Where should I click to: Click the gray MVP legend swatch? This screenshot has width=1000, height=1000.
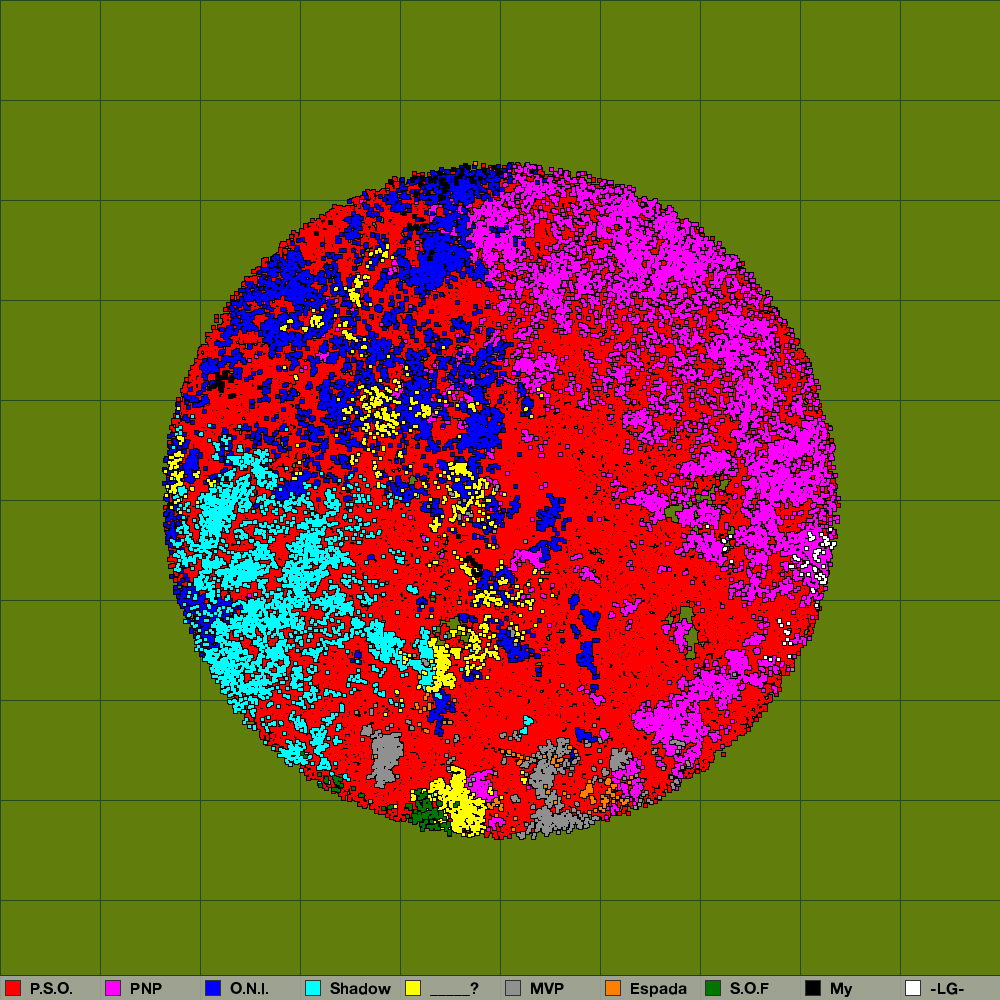513,988
